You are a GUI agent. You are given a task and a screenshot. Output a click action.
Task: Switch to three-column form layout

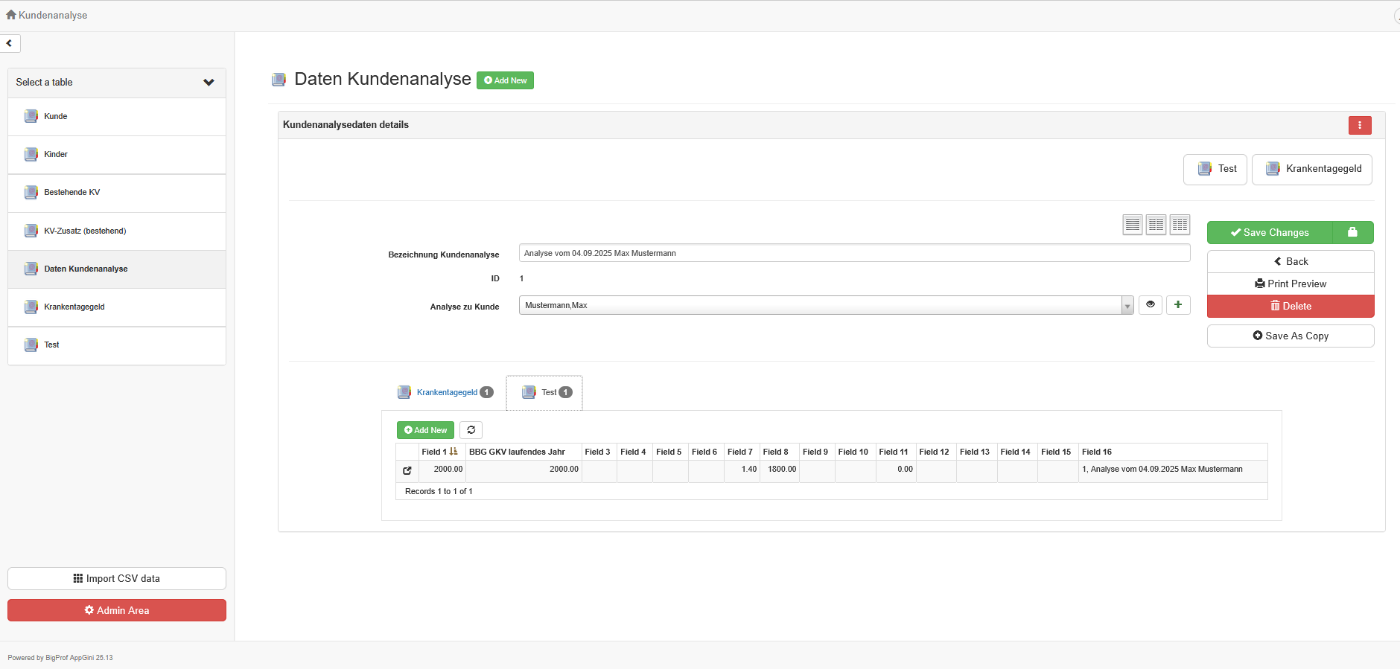[x=1180, y=225]
